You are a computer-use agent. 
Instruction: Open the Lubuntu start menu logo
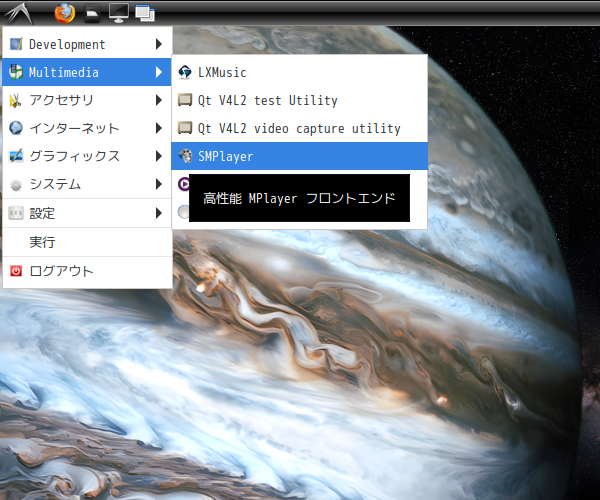18,13
